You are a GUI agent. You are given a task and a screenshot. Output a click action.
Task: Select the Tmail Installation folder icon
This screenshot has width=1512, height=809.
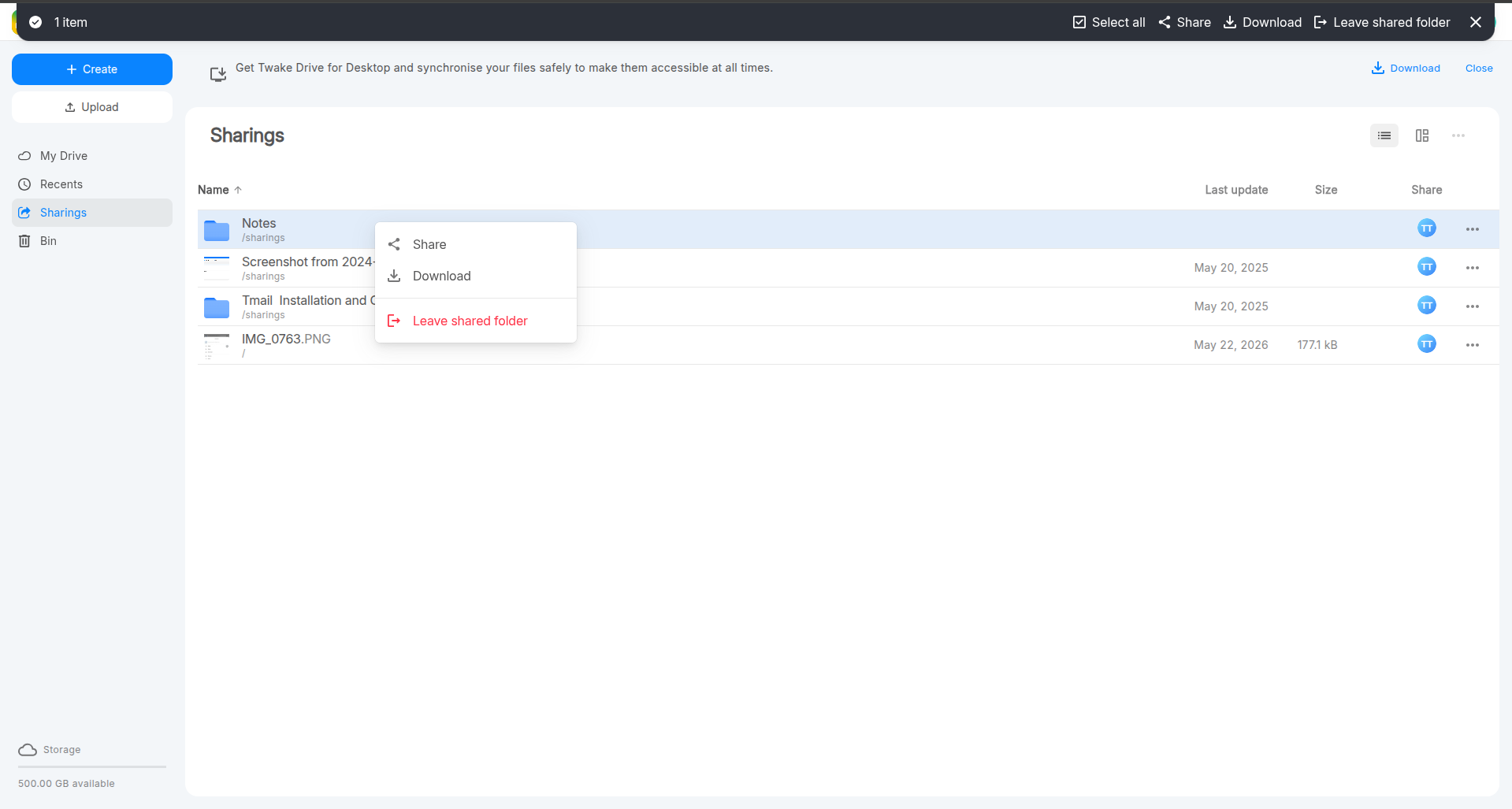(217, 307)
